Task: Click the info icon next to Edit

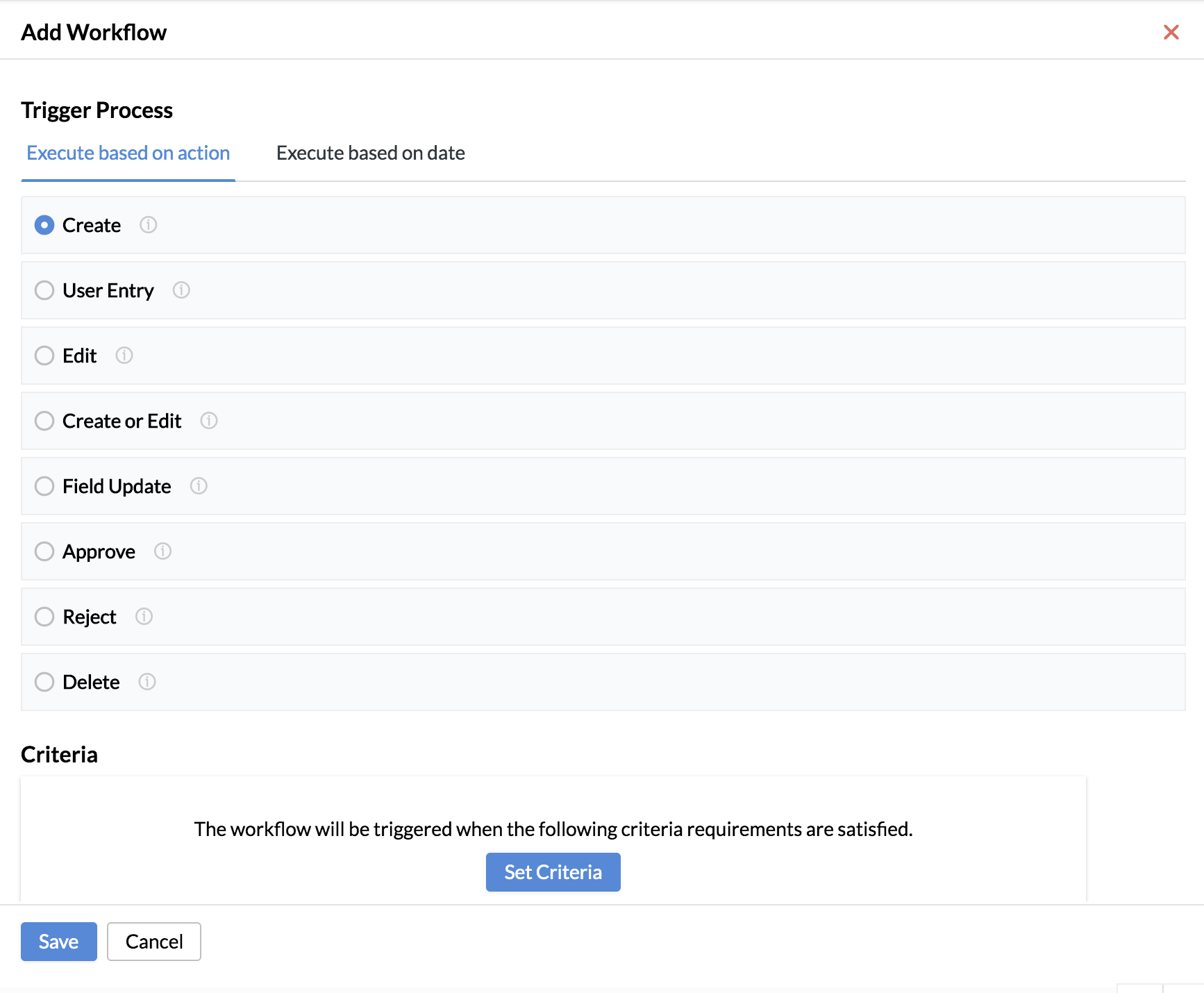Action: click(x=124, y=356)
